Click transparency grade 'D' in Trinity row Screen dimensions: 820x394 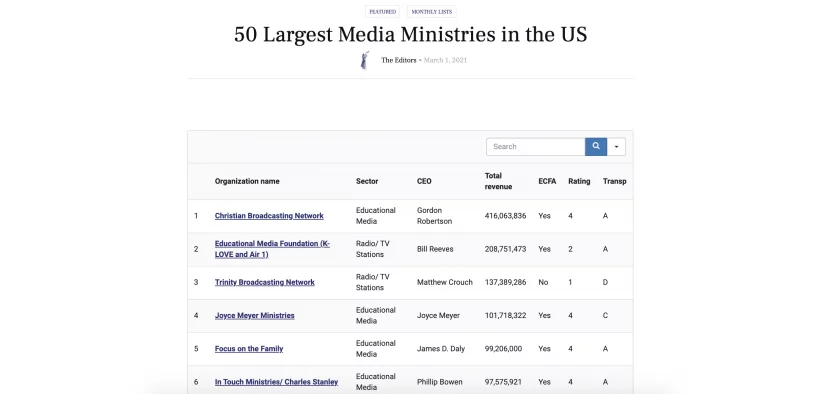(x=605, y=282)
